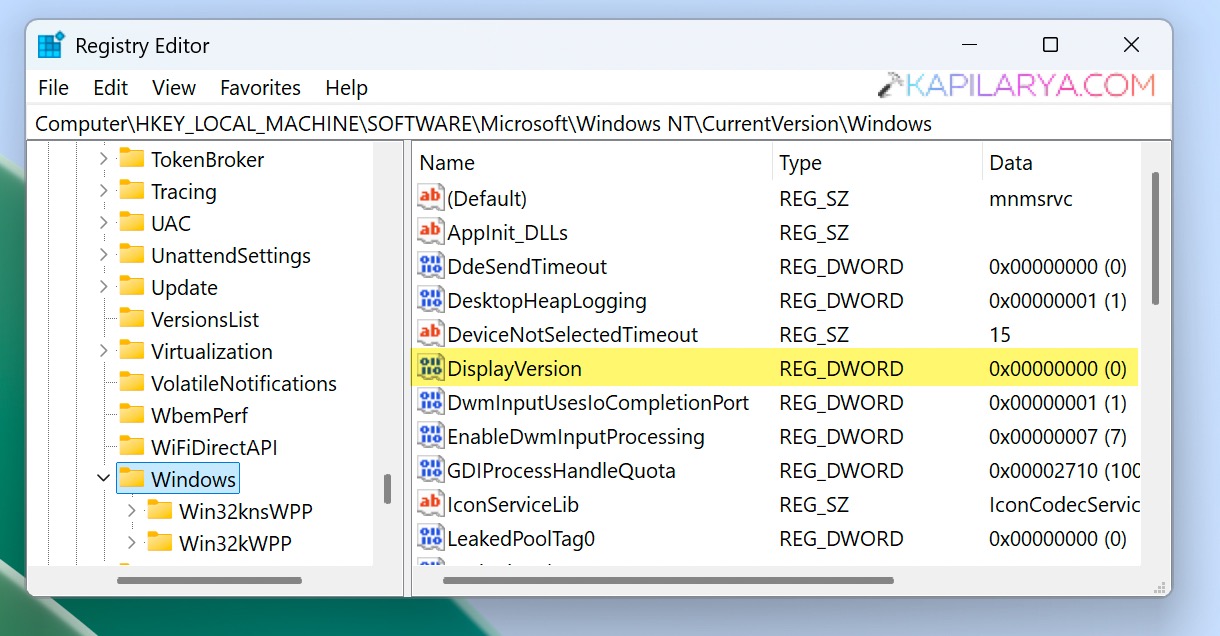Collapse the Windows registry key
Image resolution: width=1220 pixels, height=636 pixels.
[x=103, y=478]
